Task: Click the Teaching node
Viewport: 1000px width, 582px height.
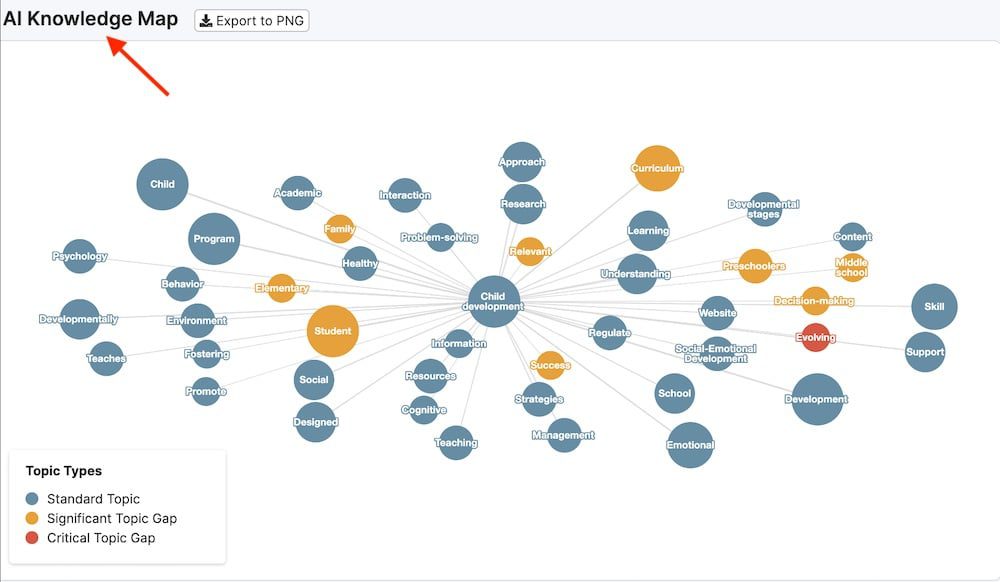Action: pyautogui.click(x=456, y=443)
